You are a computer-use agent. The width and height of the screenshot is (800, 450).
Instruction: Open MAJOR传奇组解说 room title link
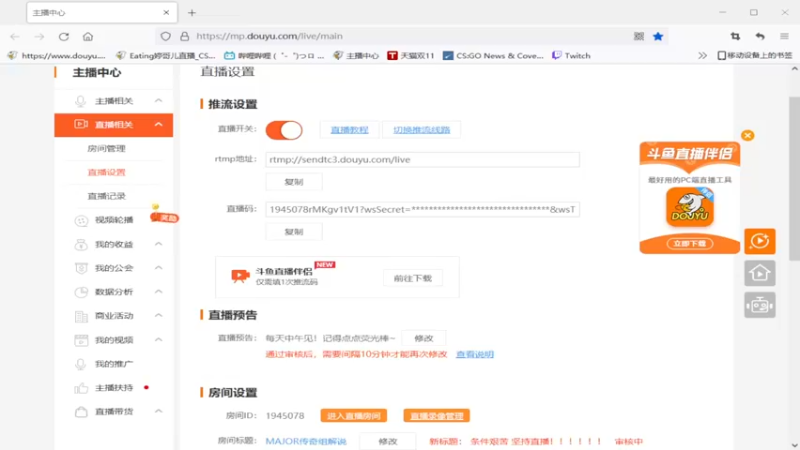tap(306, 441)
